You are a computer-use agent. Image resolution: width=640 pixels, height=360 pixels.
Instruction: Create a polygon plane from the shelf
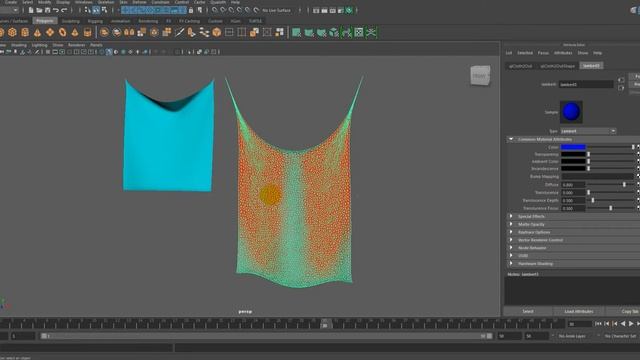[50, 32]
